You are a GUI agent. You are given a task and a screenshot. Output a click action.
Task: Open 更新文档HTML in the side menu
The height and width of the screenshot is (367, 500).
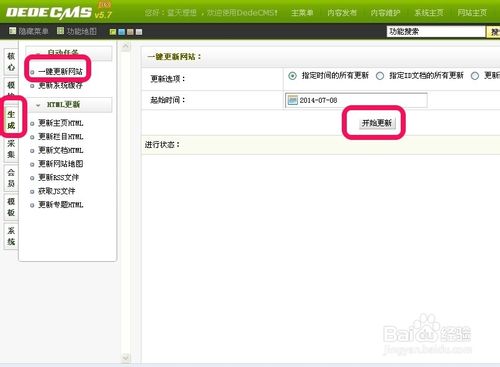coord(61,150)
